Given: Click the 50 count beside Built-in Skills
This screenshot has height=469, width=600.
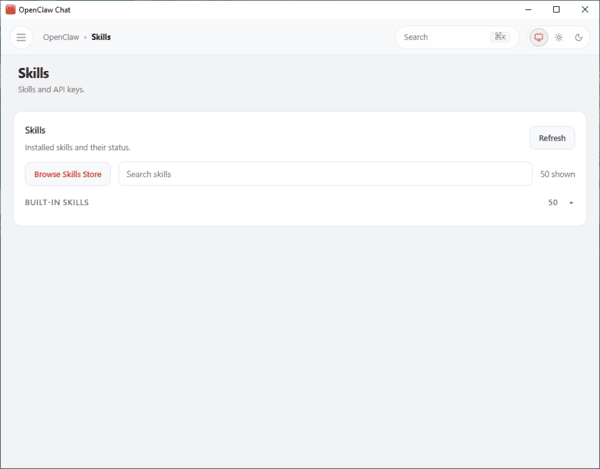Looking at the screenshot, I should coord(553,203).
